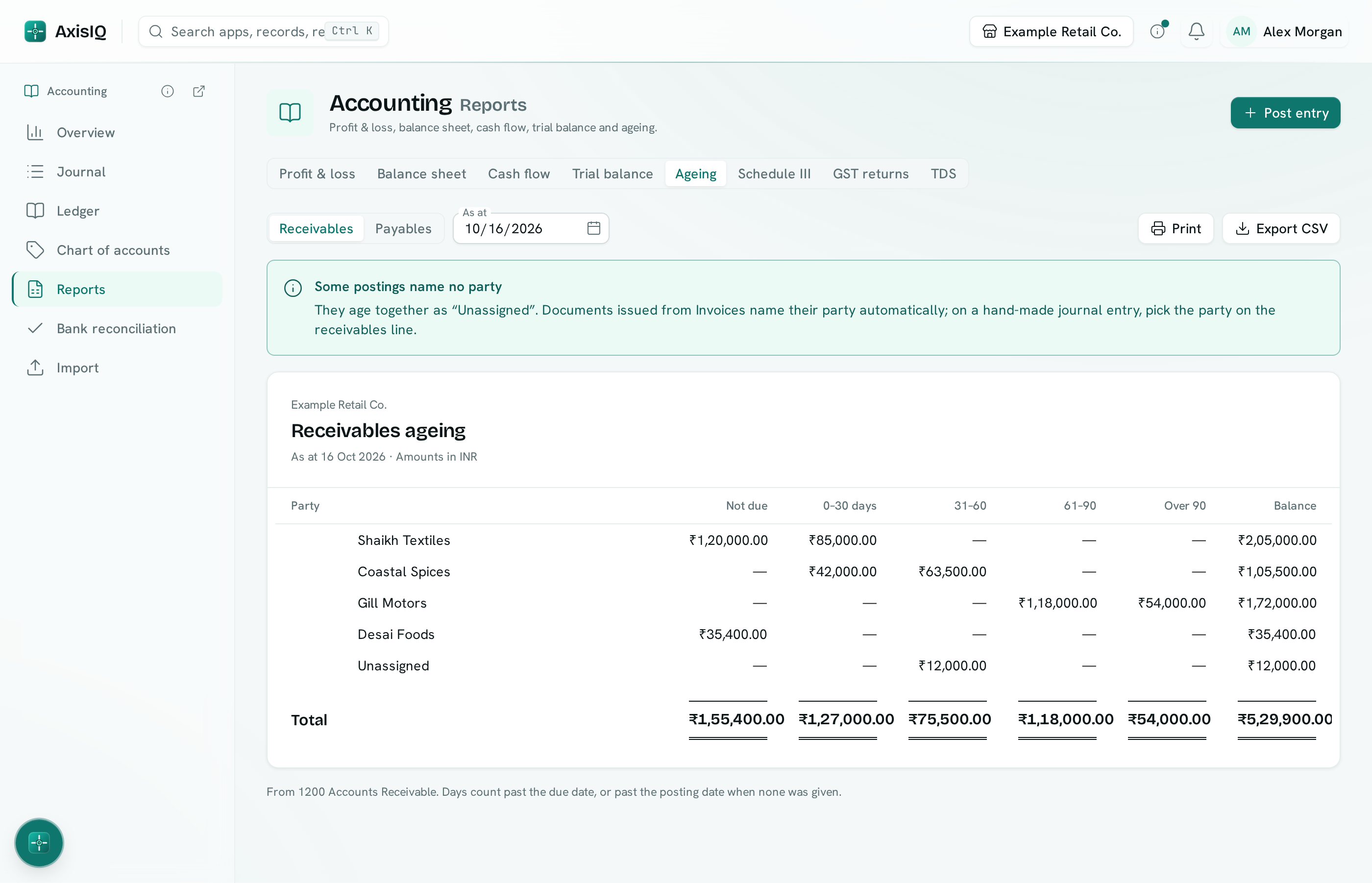Click the Accounting book icon in the sidebar header
This screenshot has width=1372, height=883.
click(x=31, y=91)
